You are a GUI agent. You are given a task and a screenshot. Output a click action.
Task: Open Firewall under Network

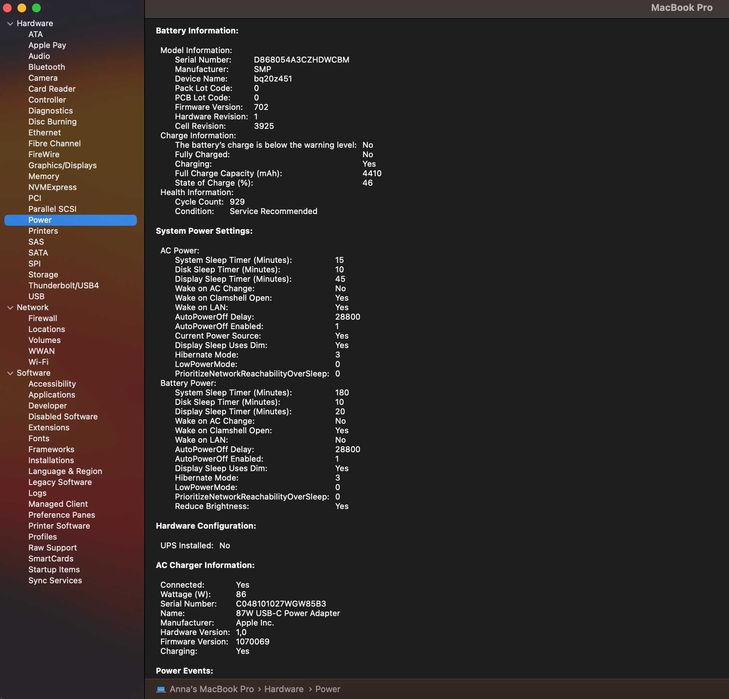point(42,319)
